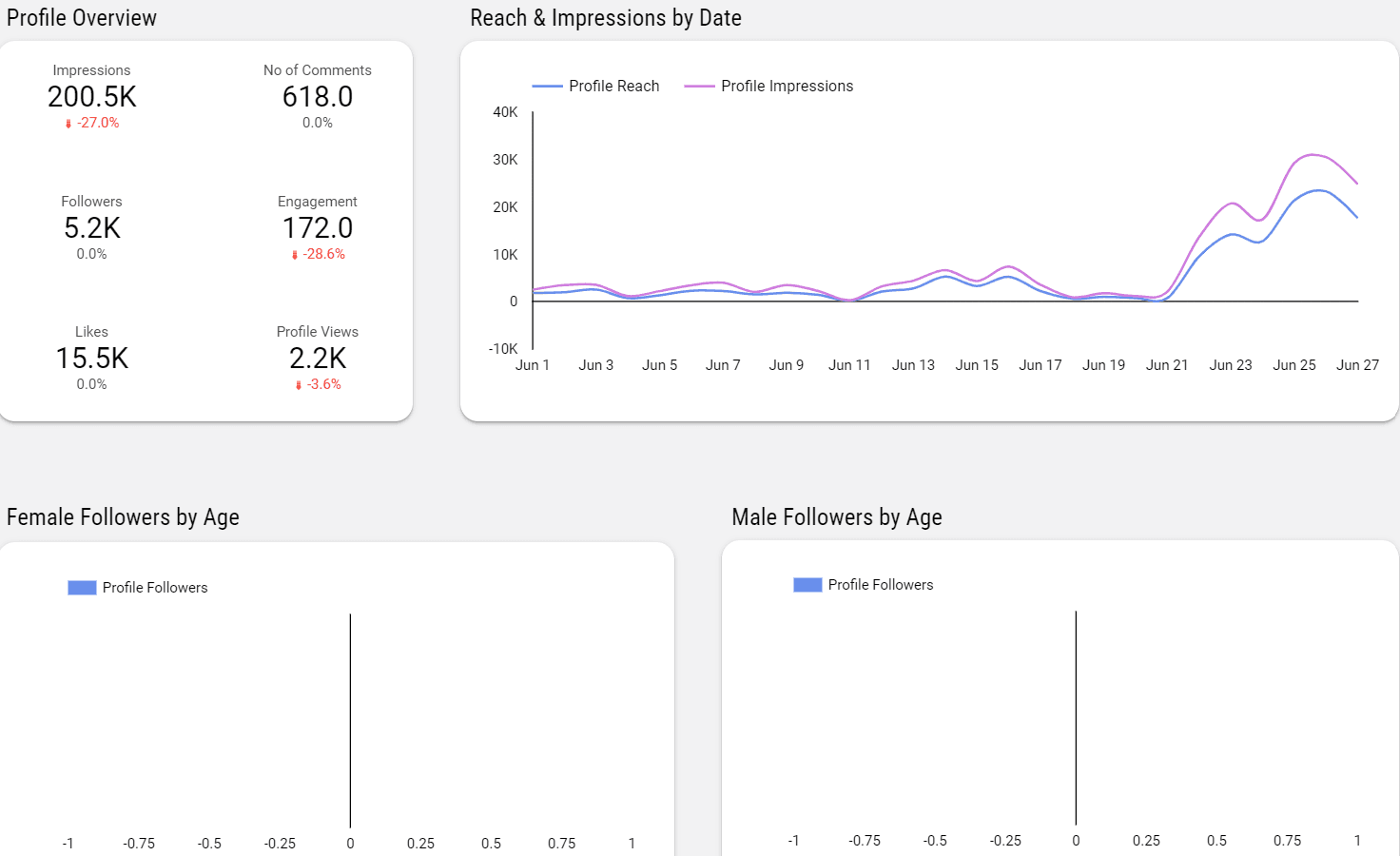This screenshot has height=856, width=1400.
Task: Click the red down arrow beside -28.6%
Action: click(x=295, y=255)
